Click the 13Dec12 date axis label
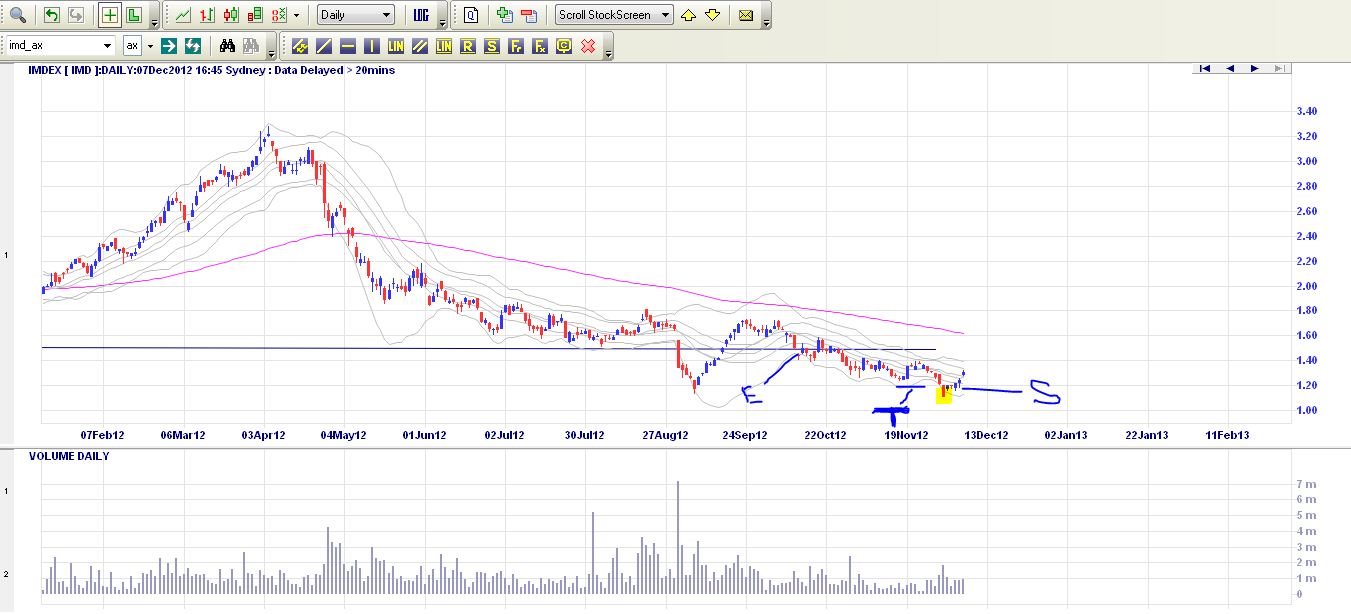The height and width of the screenshot is (614, 1351). [986, 435]
